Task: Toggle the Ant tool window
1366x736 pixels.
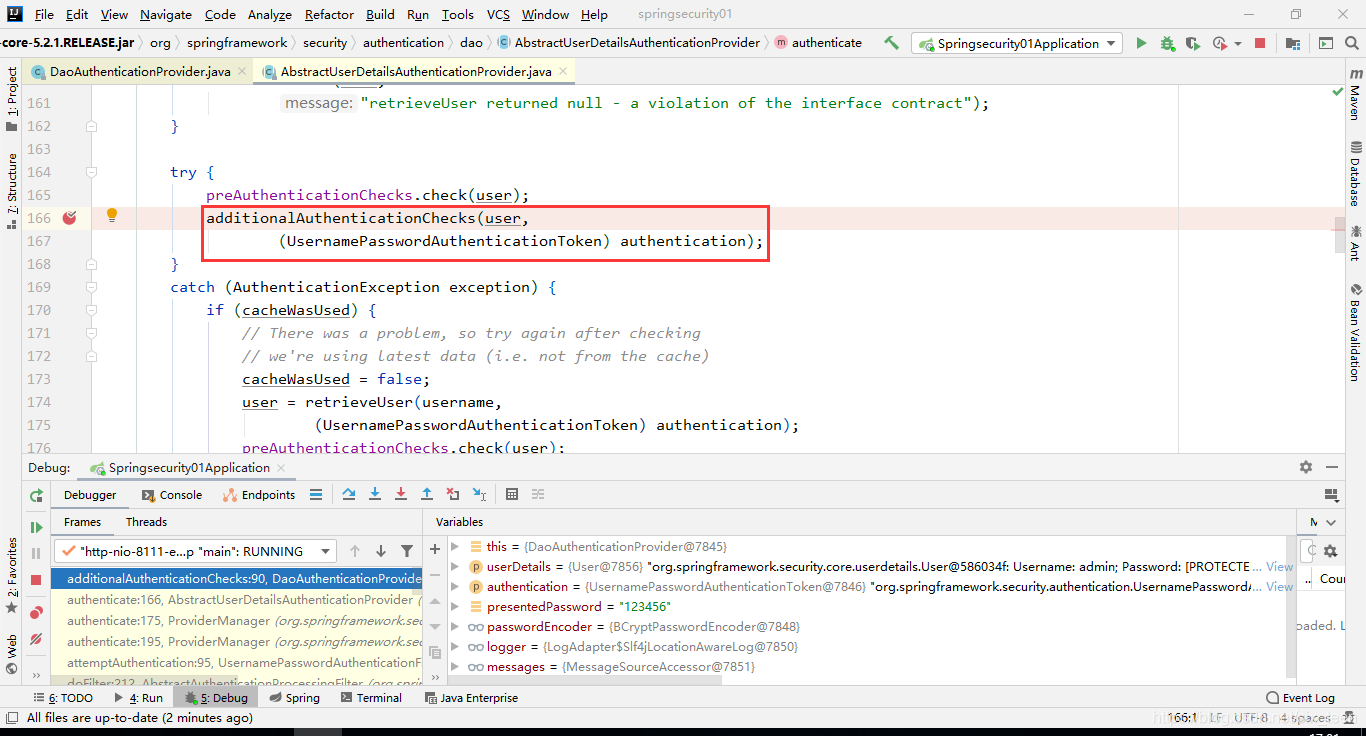Action: click(x=1354, y=243)
